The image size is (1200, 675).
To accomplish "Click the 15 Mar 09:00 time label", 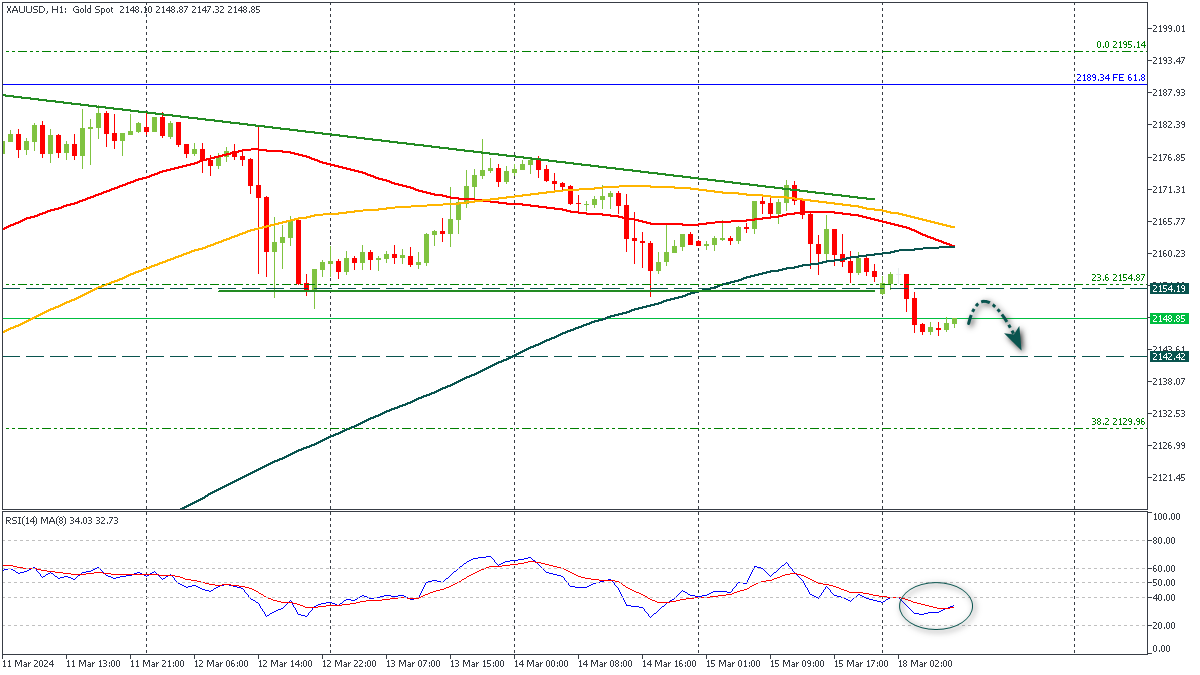I will click(x=797, y=663).
